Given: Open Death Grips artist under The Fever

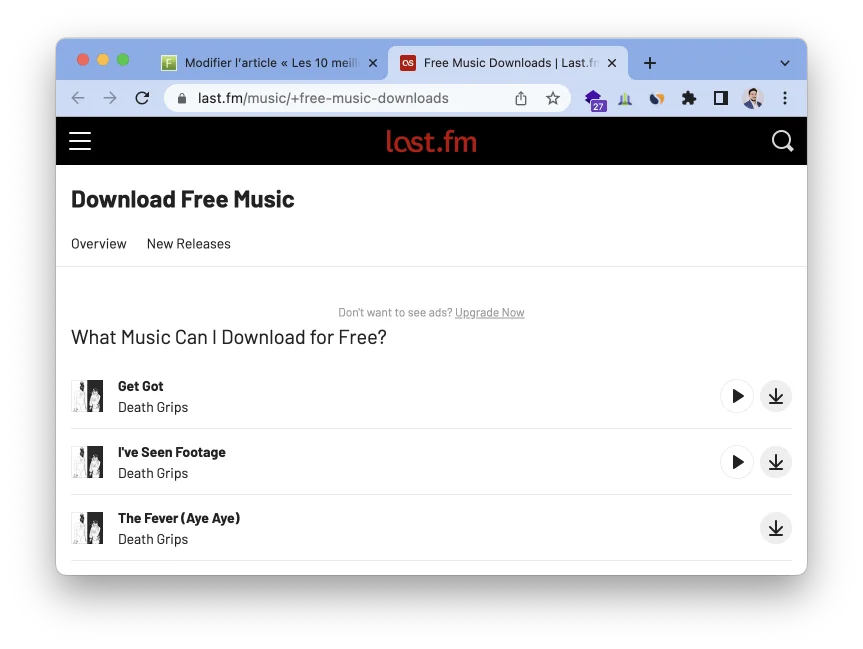Looking at the screenshot, I should 153,539.
